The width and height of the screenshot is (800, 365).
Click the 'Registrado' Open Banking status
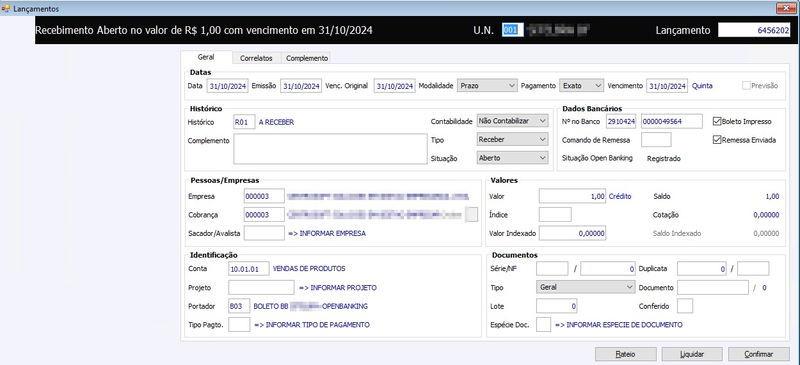click(664, 159)
